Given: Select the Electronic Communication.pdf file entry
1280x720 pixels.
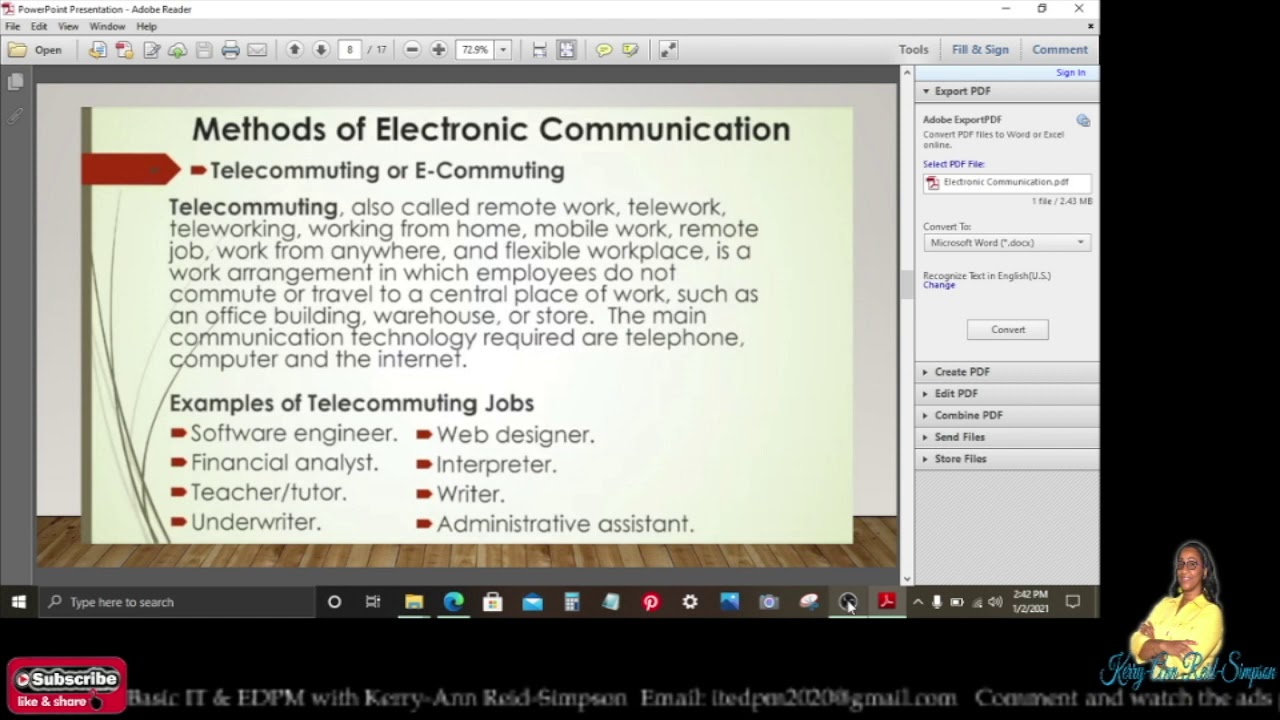Looking at the screenshot, I should [1006, 182].
